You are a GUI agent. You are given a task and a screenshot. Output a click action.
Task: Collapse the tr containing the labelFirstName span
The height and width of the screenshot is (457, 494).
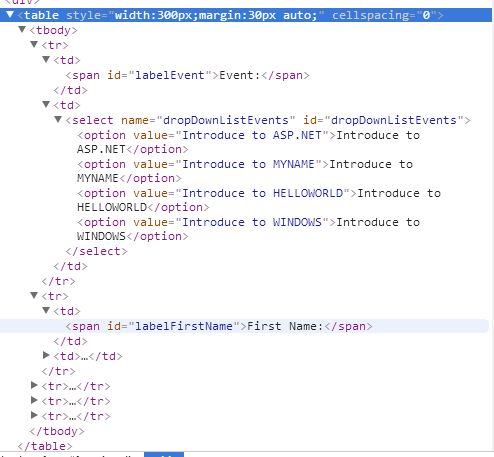coord(34,295)
